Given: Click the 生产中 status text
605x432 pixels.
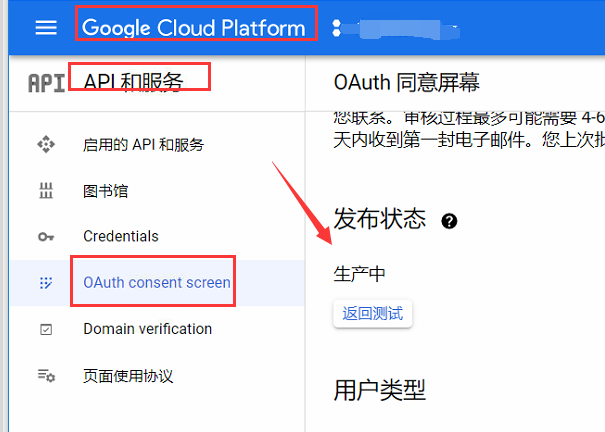Looking at the screenshot, I should pos(359,274).
